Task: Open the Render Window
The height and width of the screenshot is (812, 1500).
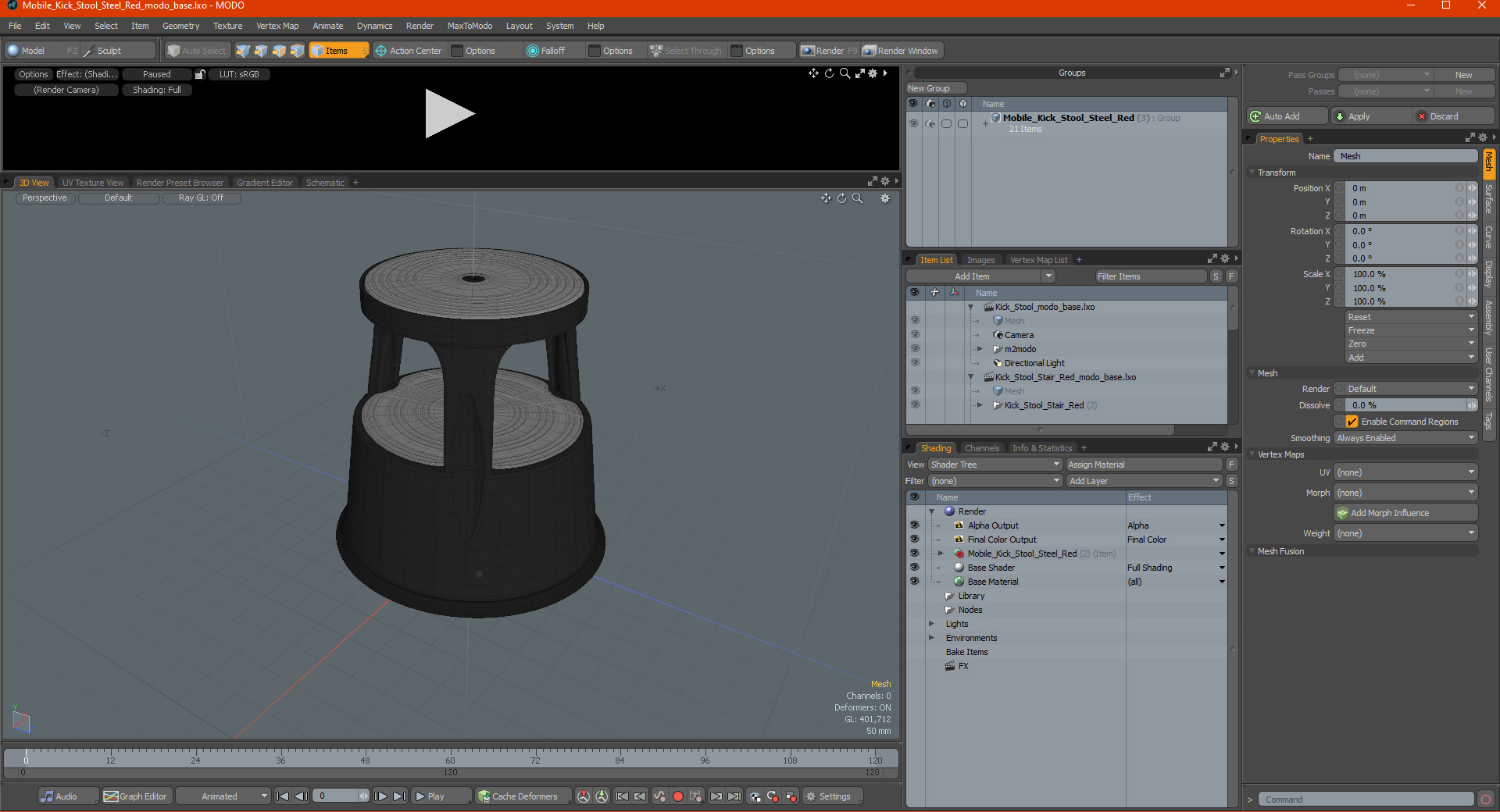Action: tap(901, 51)
